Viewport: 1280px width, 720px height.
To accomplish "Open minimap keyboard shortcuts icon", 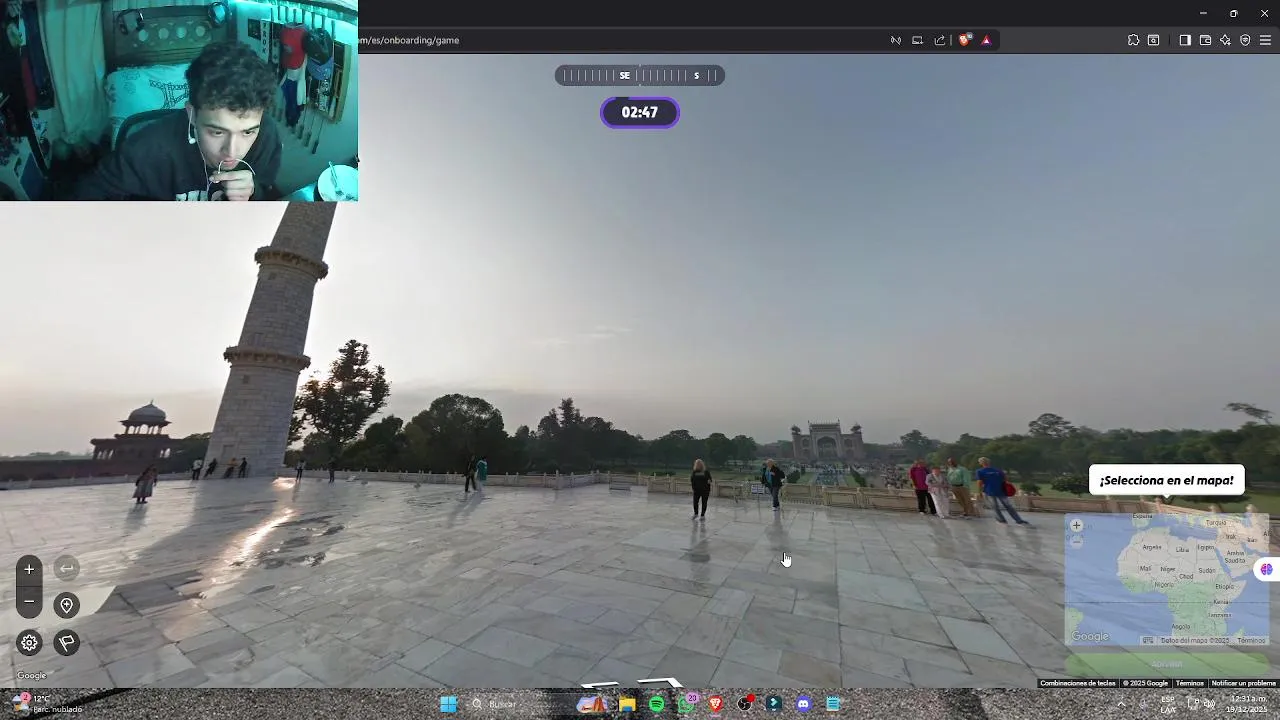I will coord(1148,640).
